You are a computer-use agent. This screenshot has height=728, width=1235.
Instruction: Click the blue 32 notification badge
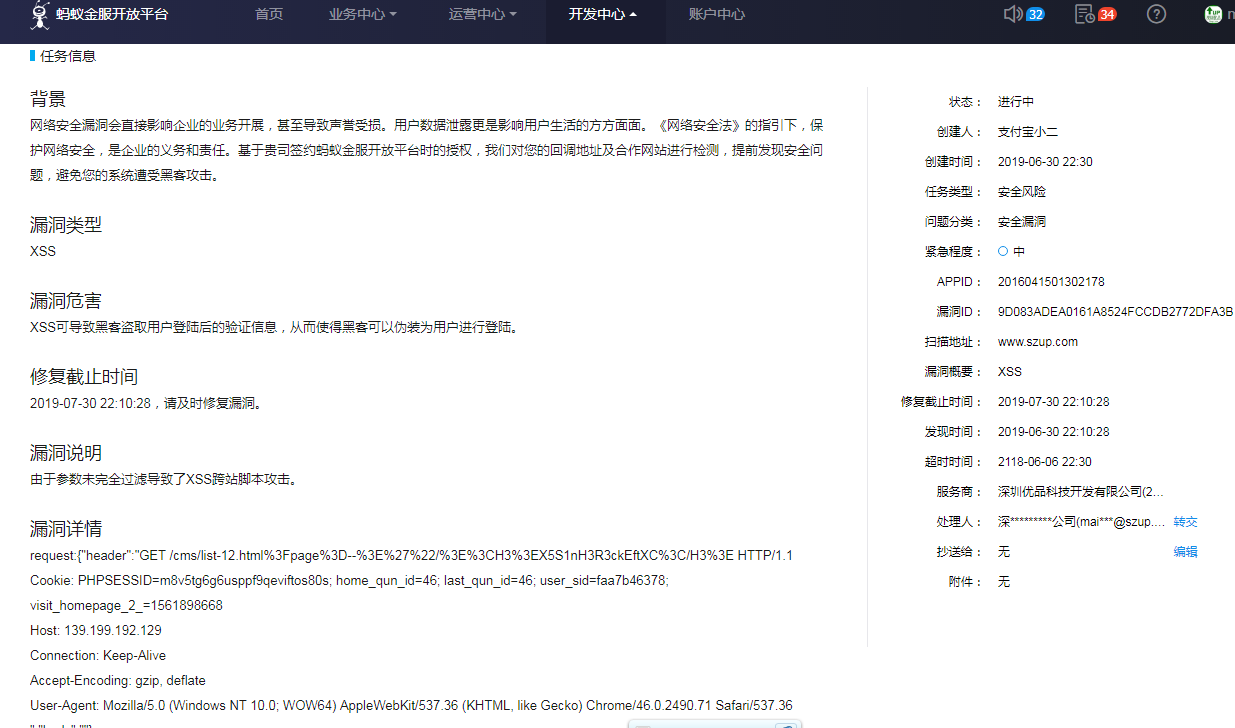tap(1035, 15)
